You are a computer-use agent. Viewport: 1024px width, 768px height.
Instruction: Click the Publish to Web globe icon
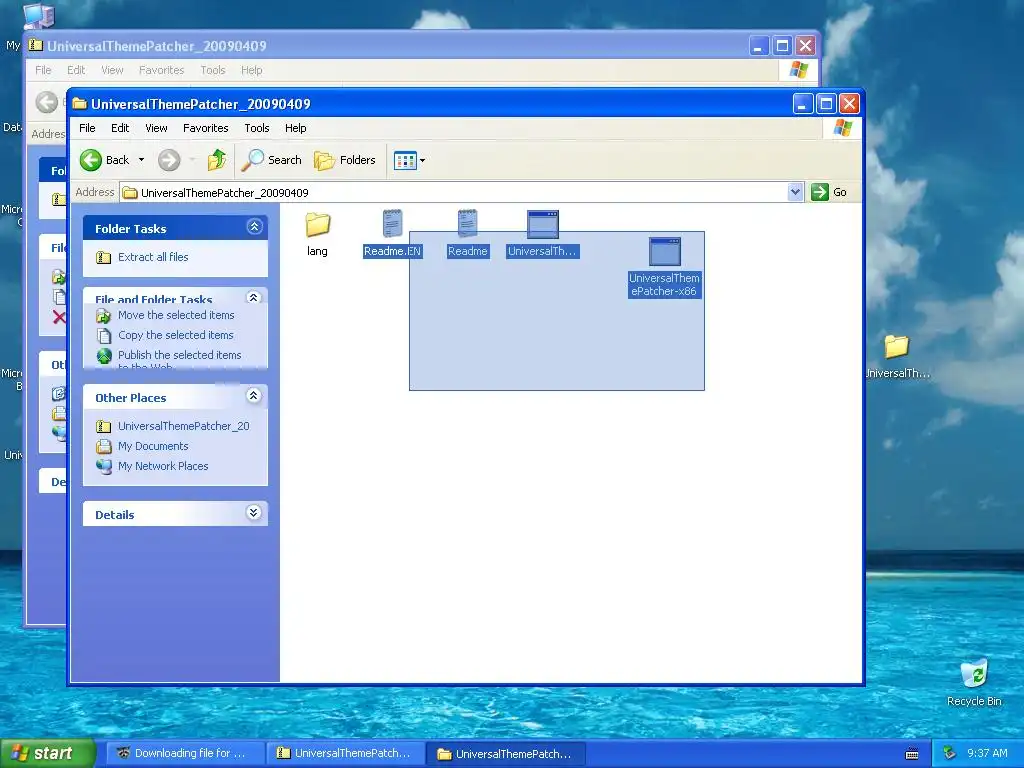[x=104, y=356]
